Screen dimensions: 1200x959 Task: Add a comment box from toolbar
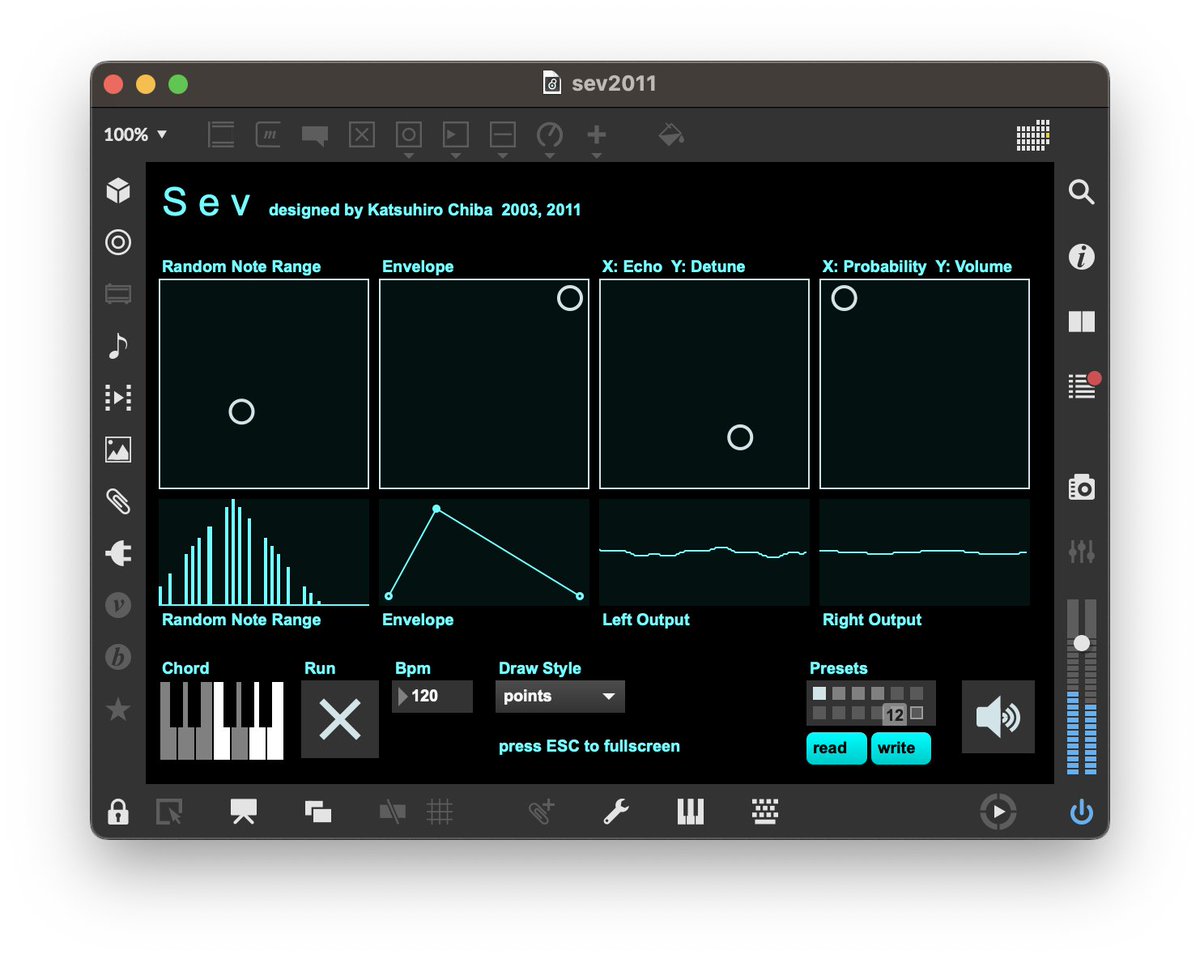click(x=315, y=136)
